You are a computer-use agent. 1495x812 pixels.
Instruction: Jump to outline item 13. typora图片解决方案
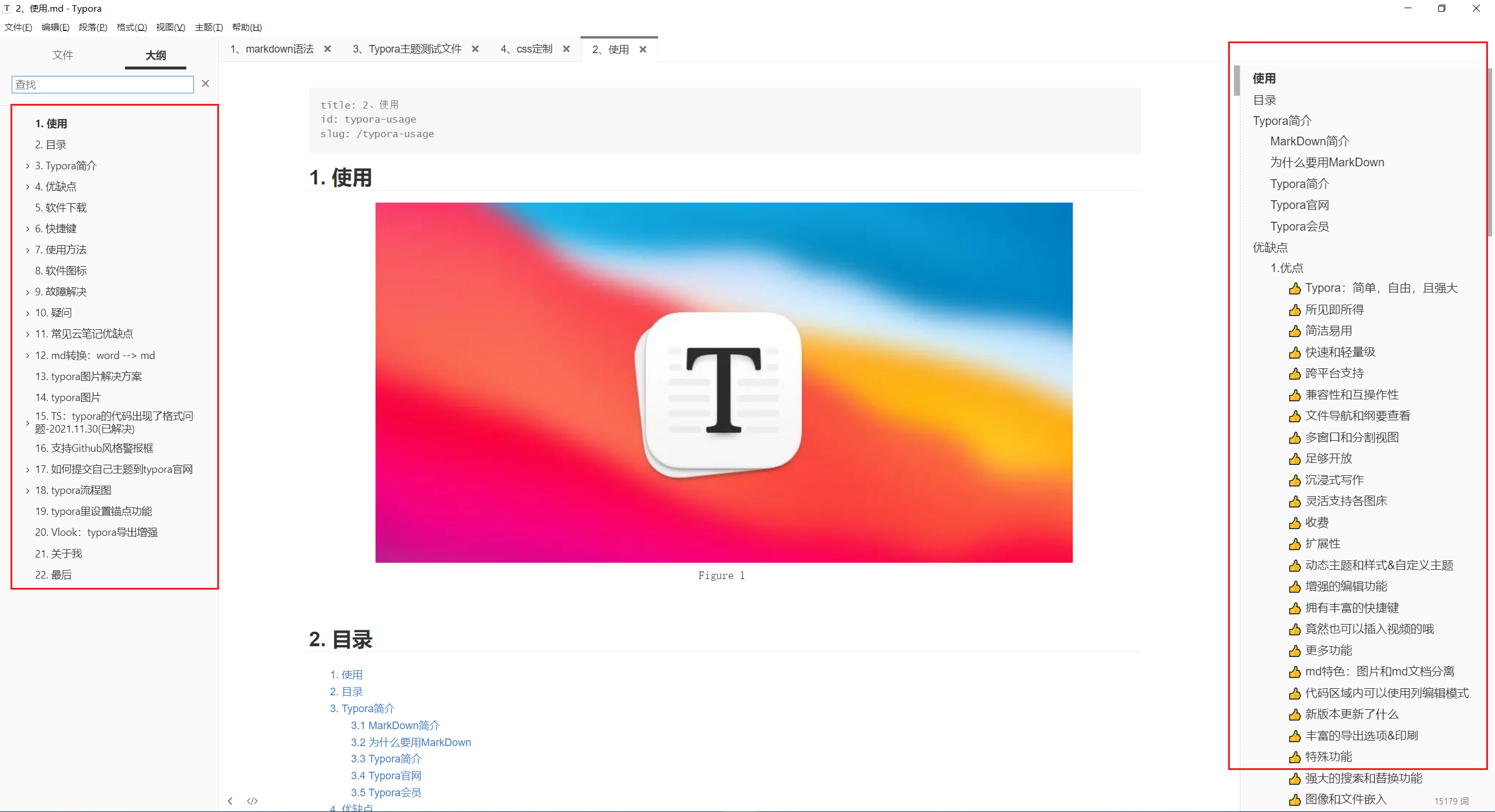(x=88, y=377)
